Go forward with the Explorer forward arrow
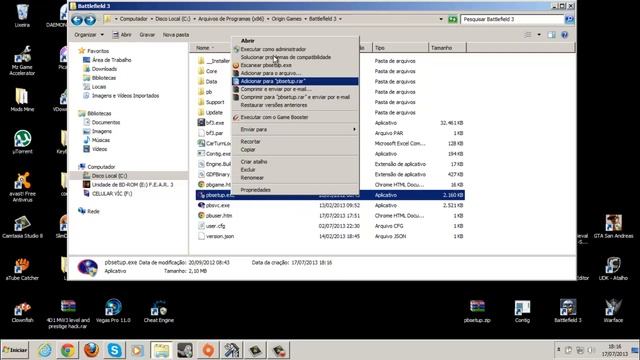 tap(90, 19)
